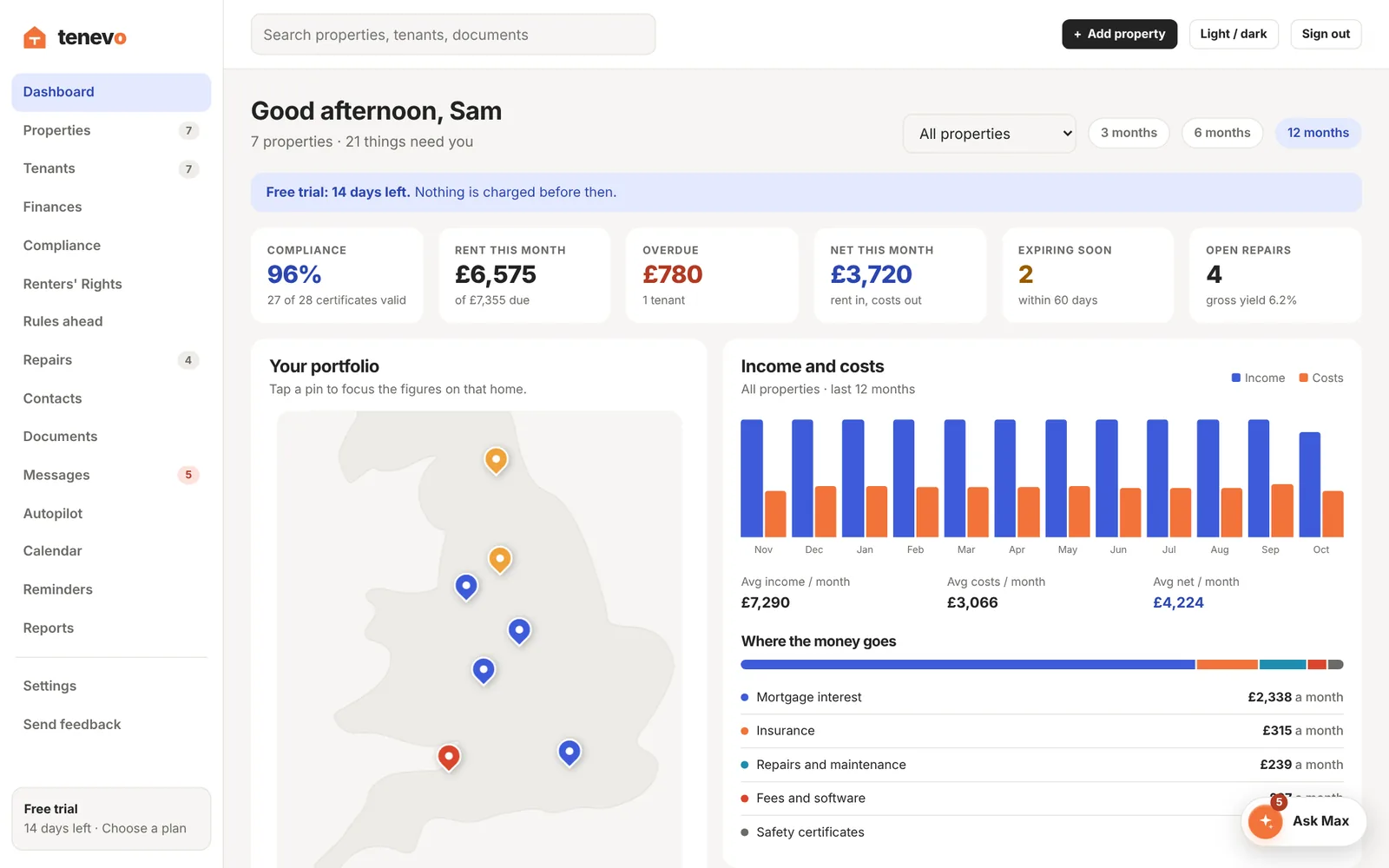1389x868 pixels.
Task: Open Rules ahead in the sidebar
Action: click(x=111, y=321)
